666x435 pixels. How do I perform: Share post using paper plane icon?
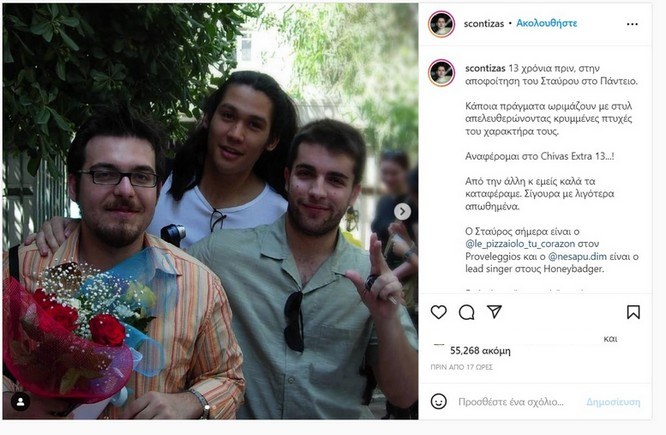point(494,311)
